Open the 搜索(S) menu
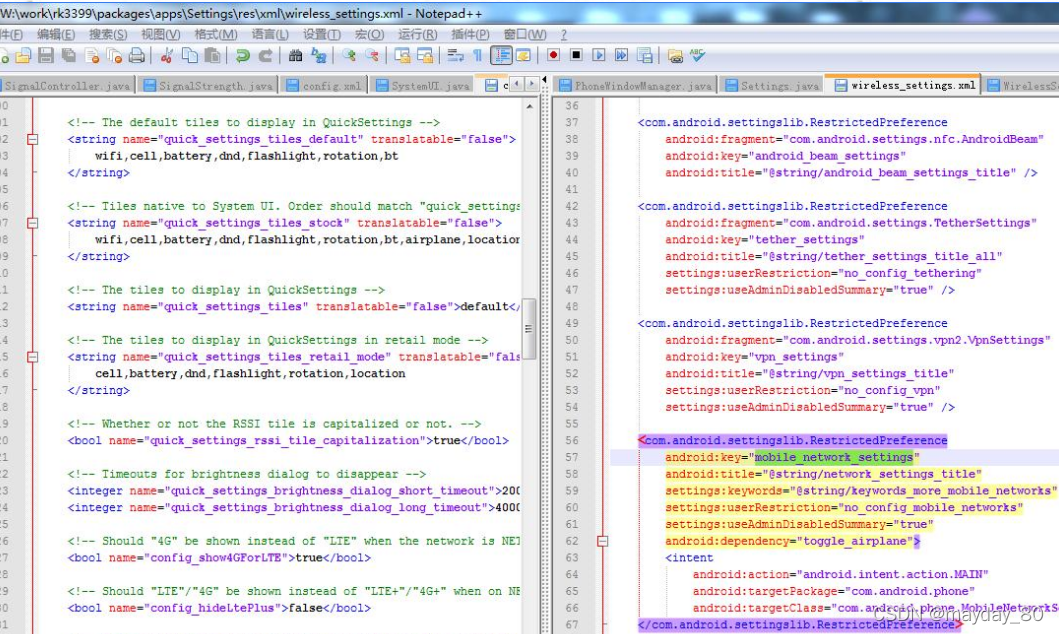This screenshot has height=634, width=1059. 108,34
